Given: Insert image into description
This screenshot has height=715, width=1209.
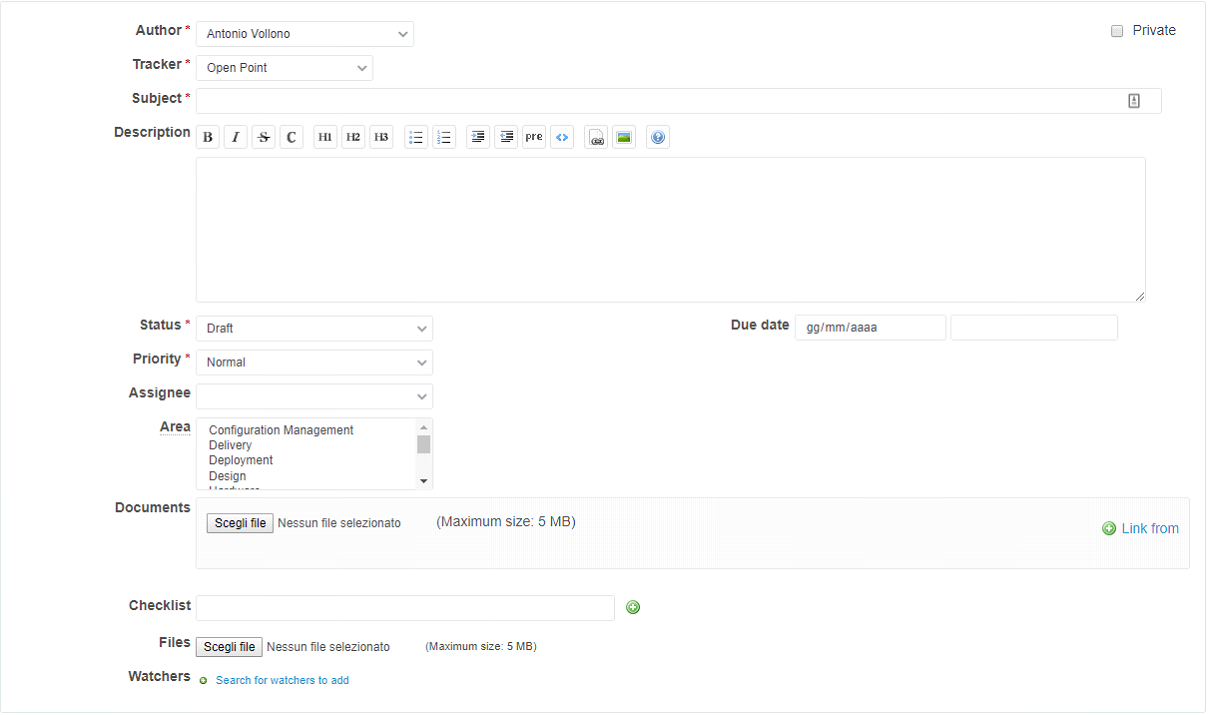Looking at the screenshot, I should 624,137.
